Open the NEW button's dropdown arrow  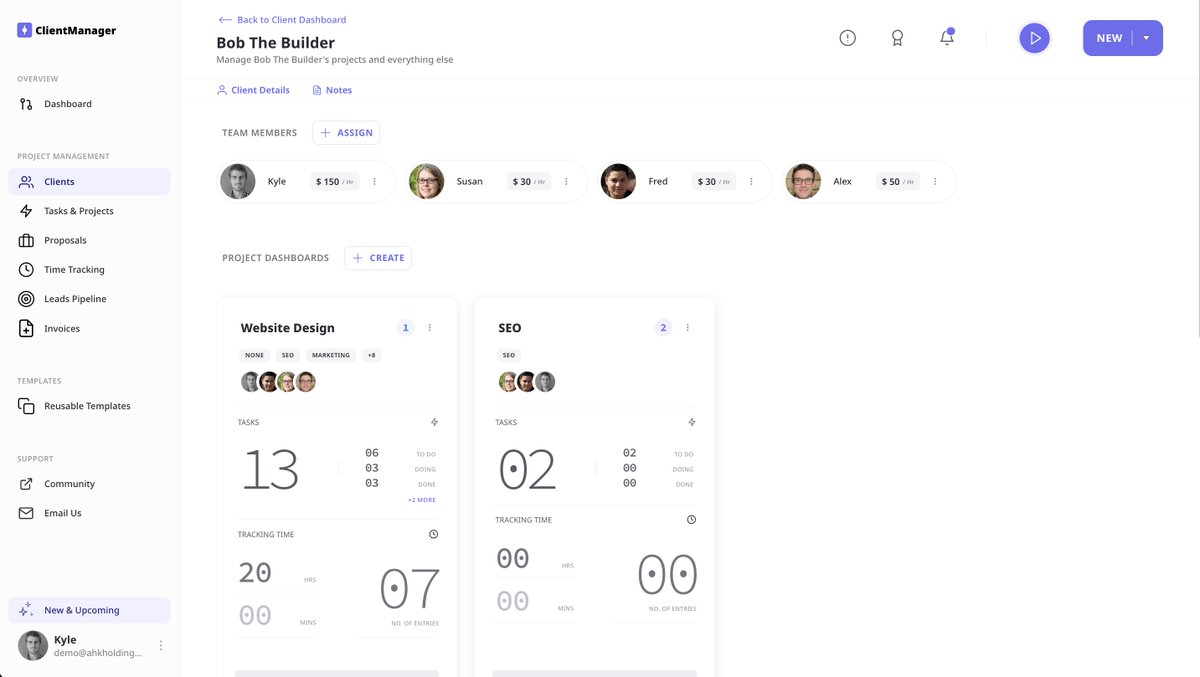coord(1147,37)
